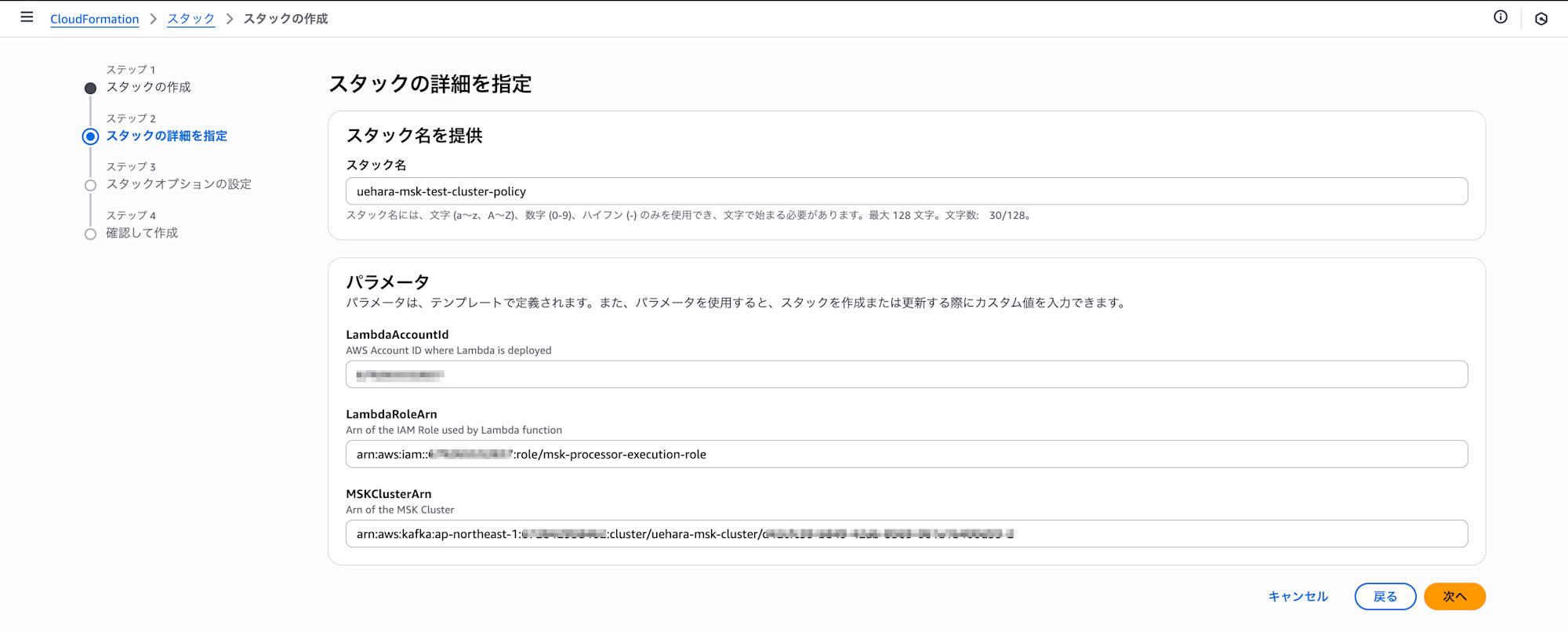Click 'Arn of the MSK Cluster' description
Screen dimensions: 1568x632
(x=400, y=510)
